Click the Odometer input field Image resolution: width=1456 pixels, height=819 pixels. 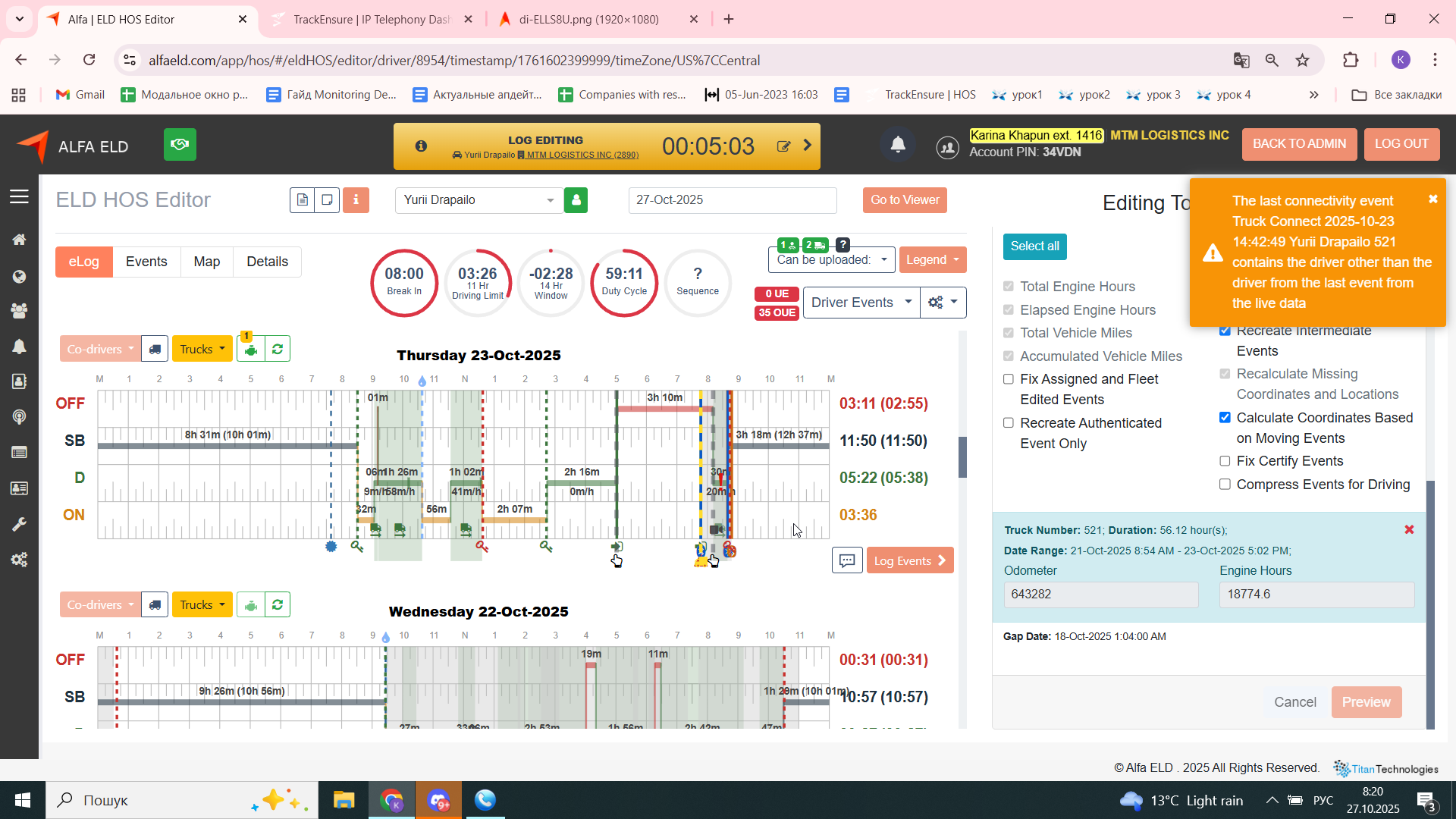point(1100,595)
